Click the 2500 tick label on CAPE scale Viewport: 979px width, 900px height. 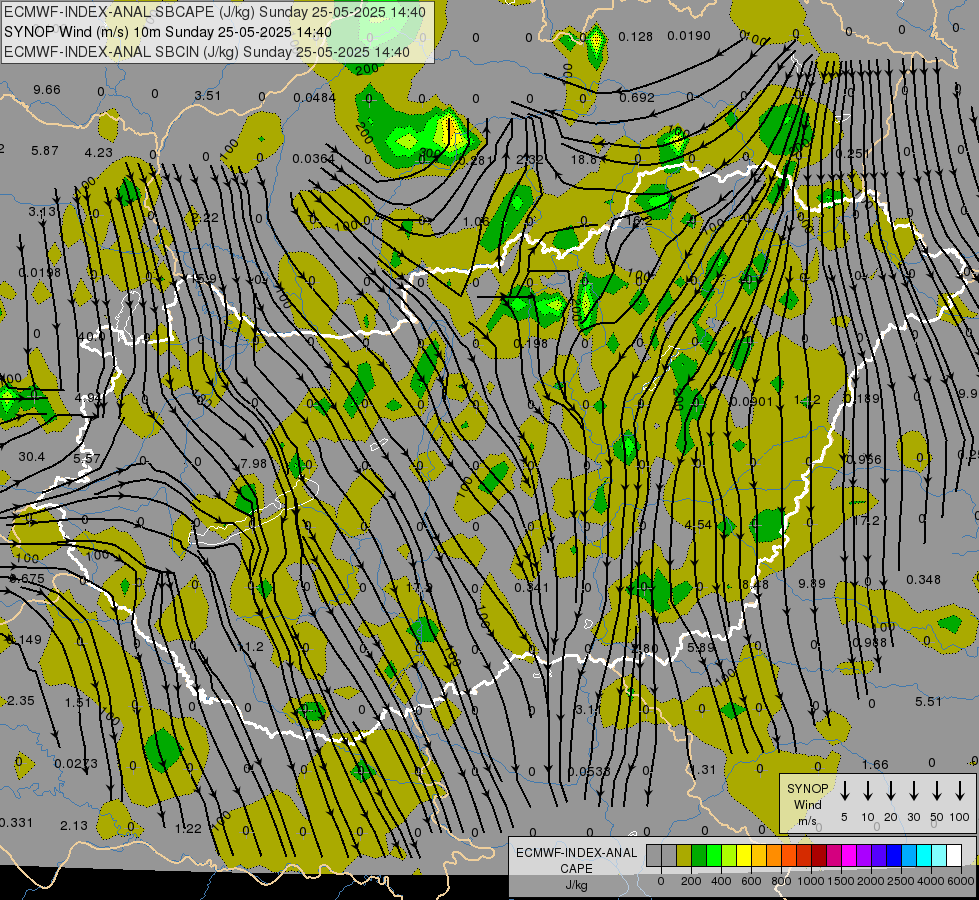coord(900,881)
